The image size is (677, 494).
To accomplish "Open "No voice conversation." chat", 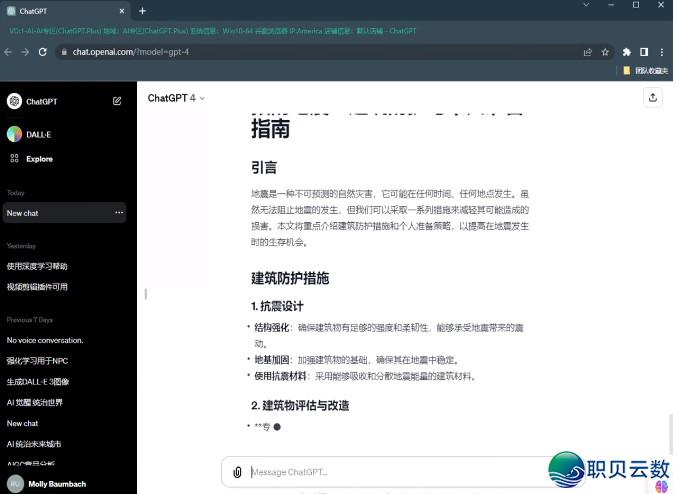I will (45, 340).
